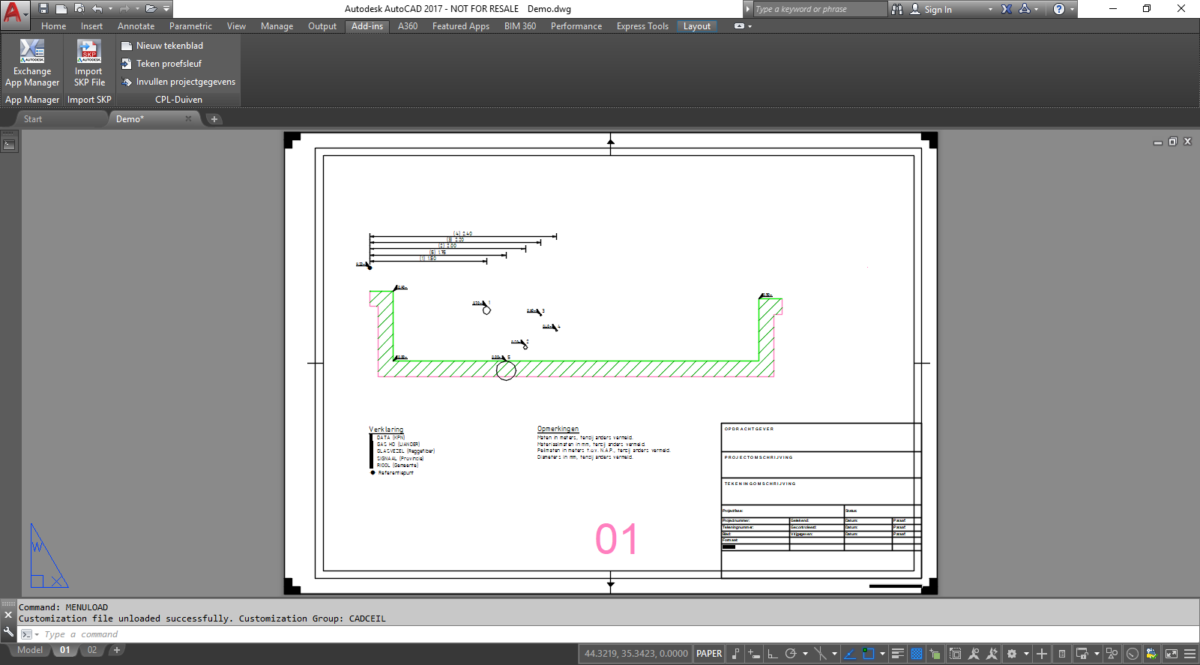1200x665 pixels.
Task: Open the Customization menu in status bar
Action: tap(1190, 653)
